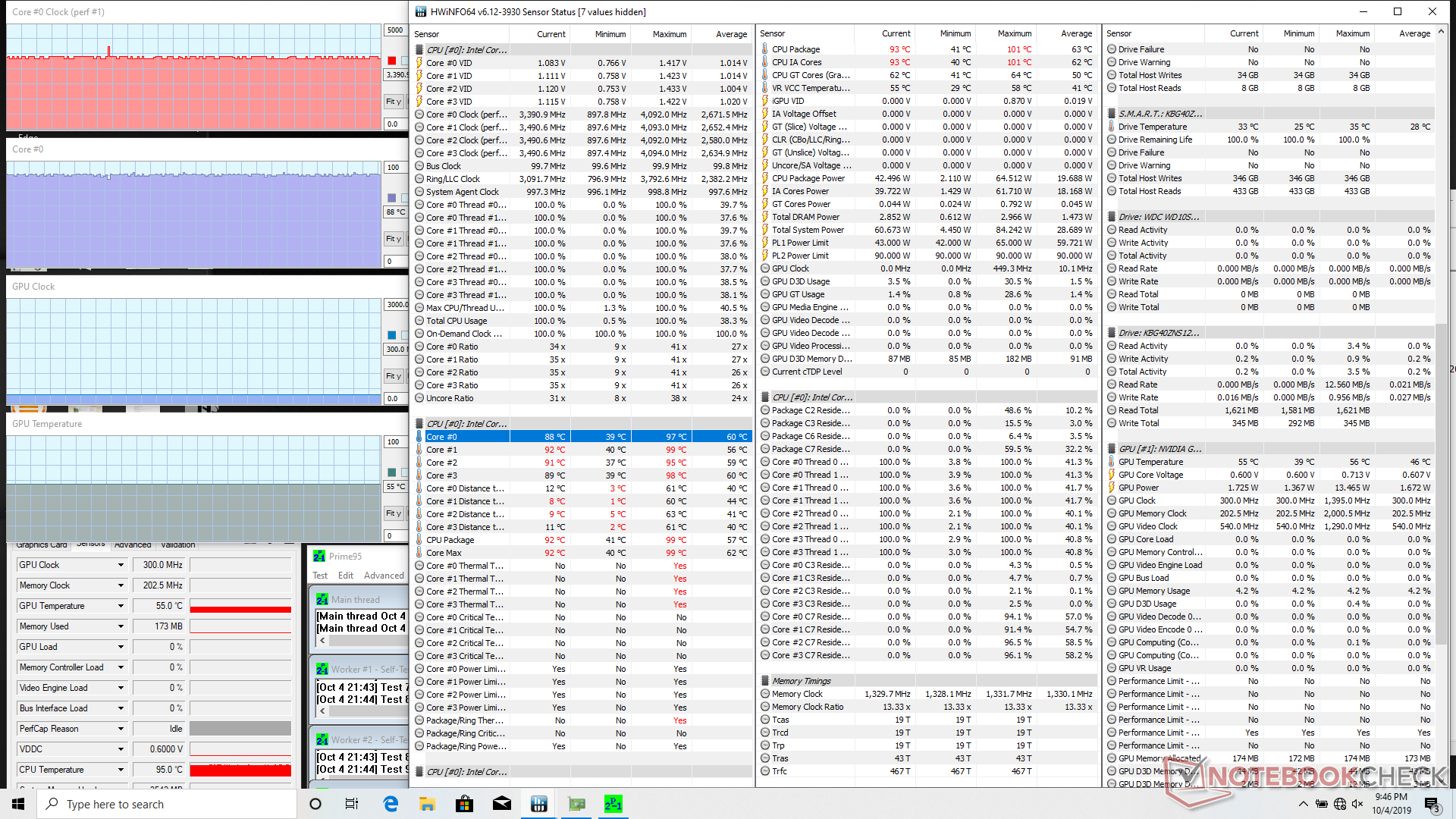1456x819 pixels.
Task: Click the GPU Temperature thermometer icon in NVIDIA section
Action: [x=1112, y=462]
